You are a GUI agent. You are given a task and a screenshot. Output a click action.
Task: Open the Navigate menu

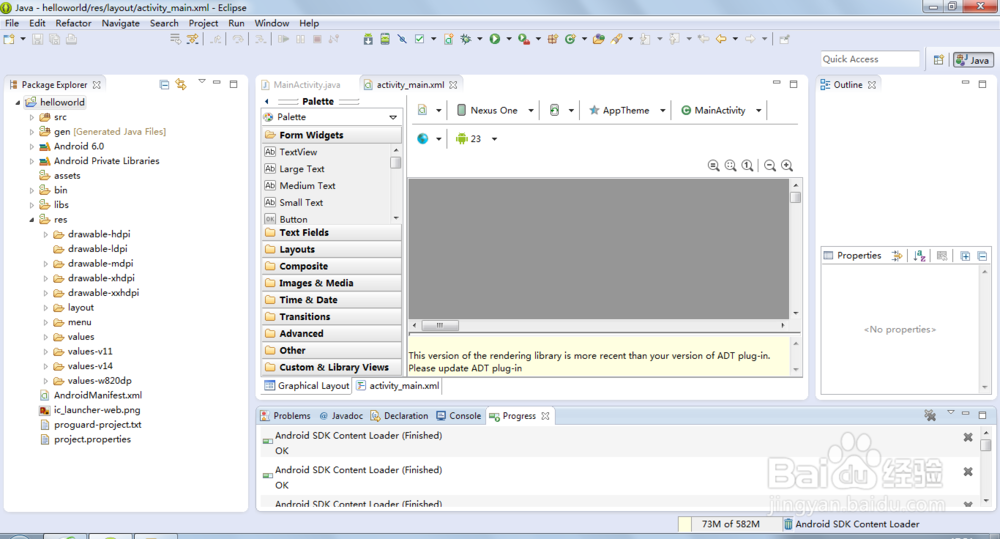tap(121, 23)
